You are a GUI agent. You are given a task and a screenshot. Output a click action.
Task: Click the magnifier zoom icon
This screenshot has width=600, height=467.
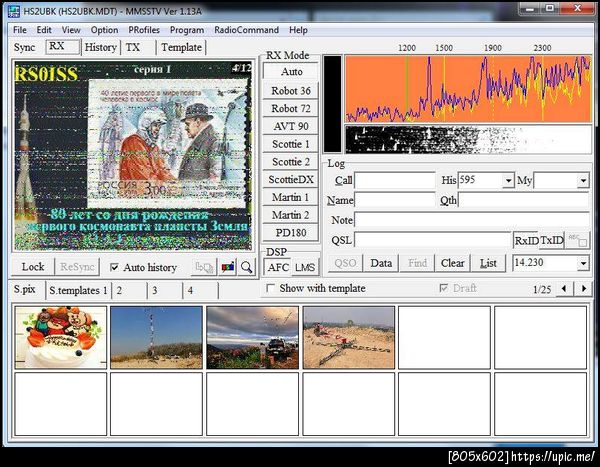point(247,267)
